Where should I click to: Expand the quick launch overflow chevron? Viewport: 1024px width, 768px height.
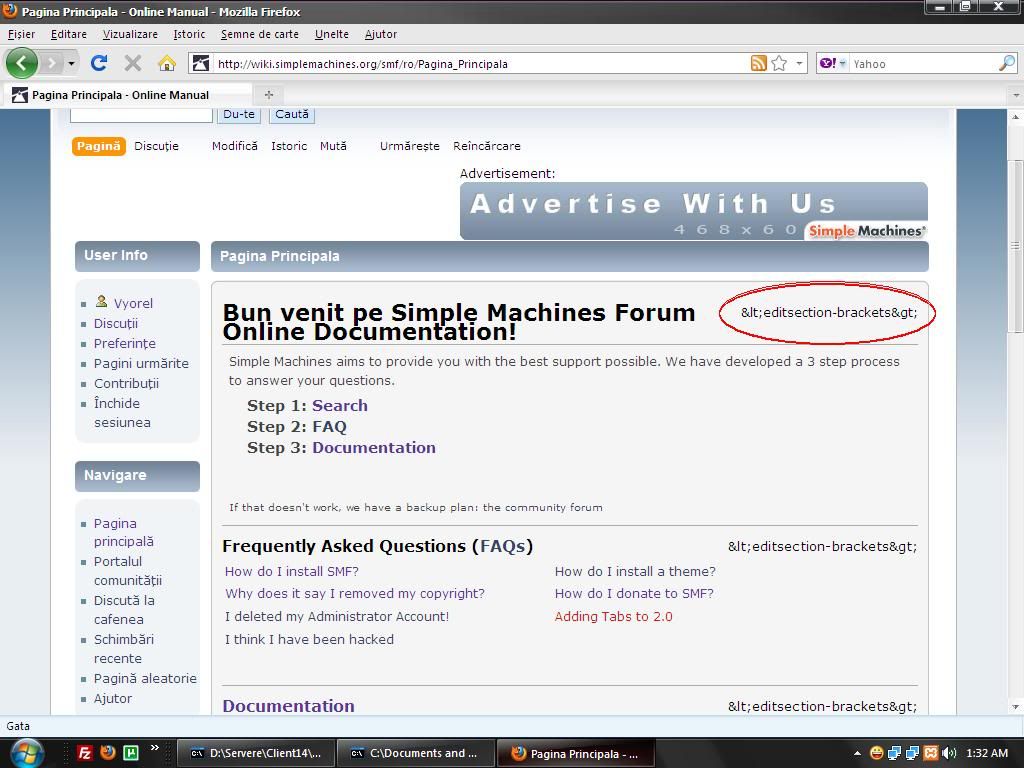point(155,747)
